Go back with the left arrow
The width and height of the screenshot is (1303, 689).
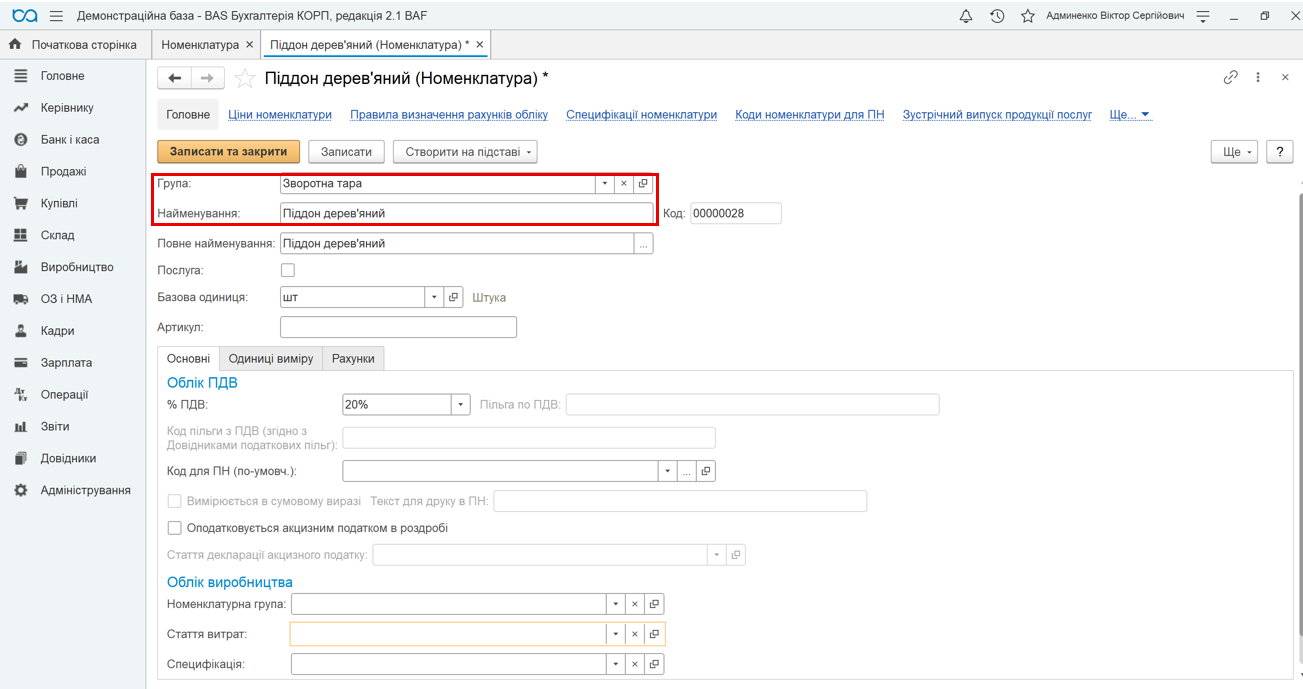175,78
